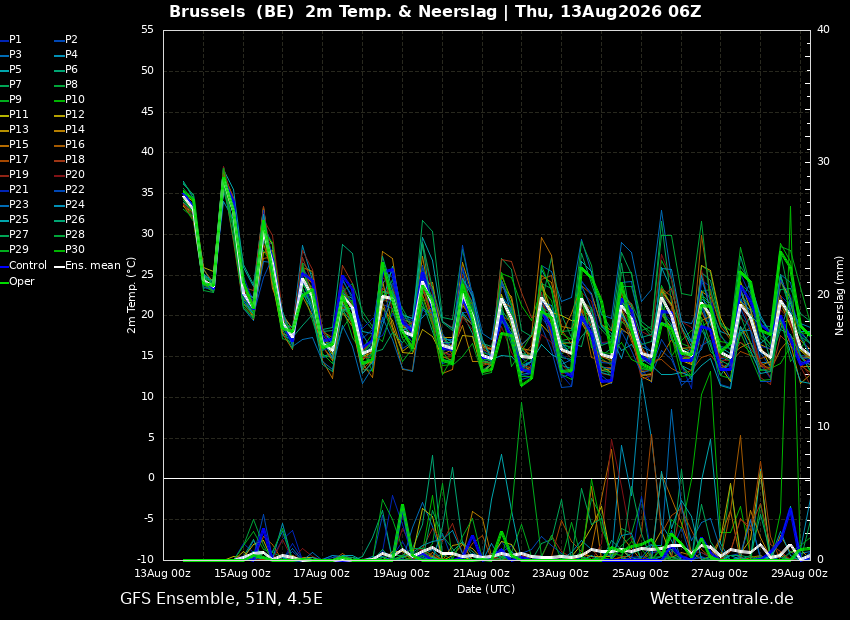Click the P6 legend entry

pos(66,69)
